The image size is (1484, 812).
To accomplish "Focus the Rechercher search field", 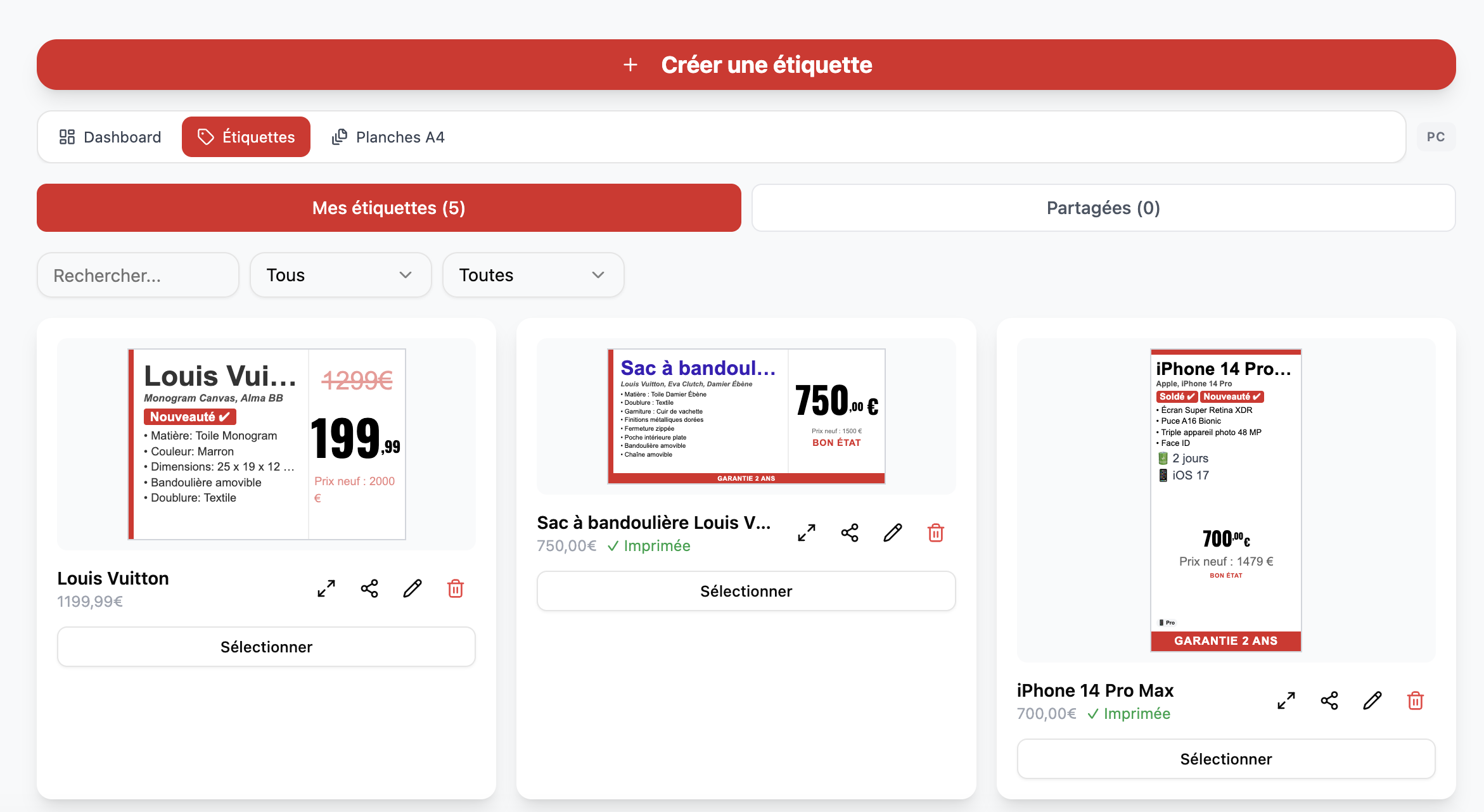I will click(x=138, y=275).
